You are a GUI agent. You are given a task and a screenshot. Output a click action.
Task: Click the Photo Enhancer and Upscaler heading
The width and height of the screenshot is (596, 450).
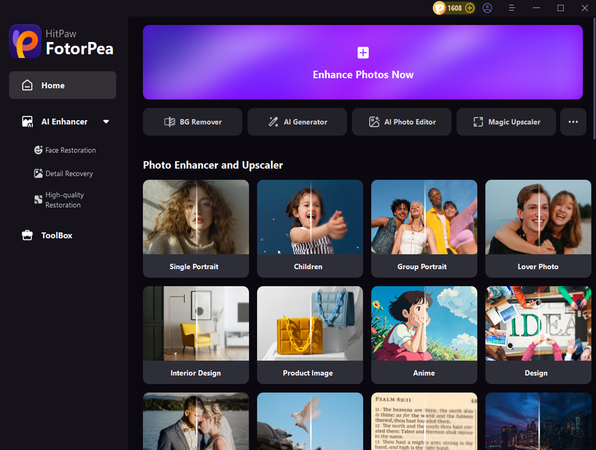(213, 165)
